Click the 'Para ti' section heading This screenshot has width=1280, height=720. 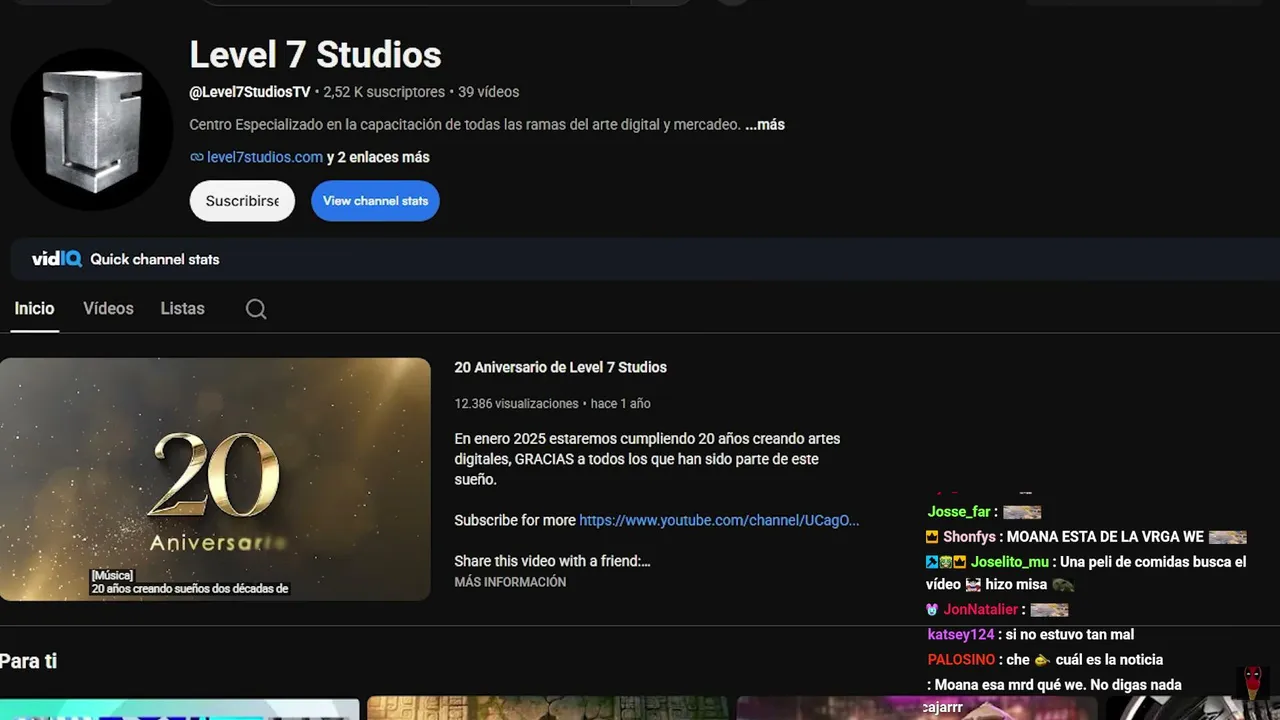(28, 661)
